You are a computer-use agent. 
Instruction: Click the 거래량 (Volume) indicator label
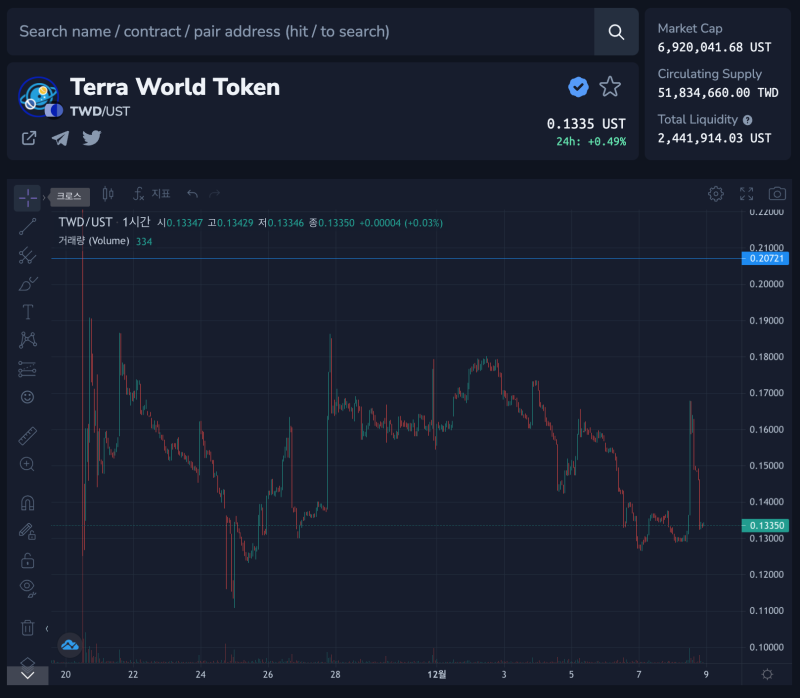pos(94,241)
